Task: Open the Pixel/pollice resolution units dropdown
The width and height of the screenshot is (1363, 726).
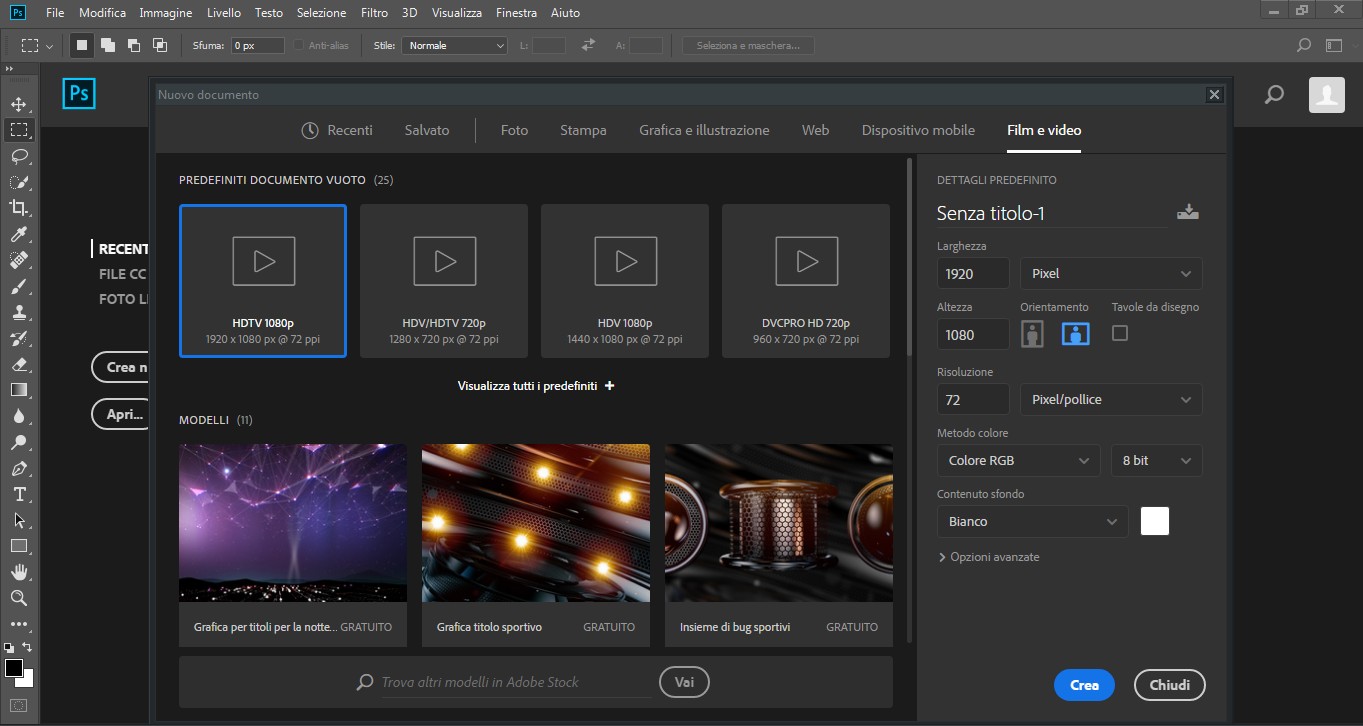Action: coord(1110,400)
